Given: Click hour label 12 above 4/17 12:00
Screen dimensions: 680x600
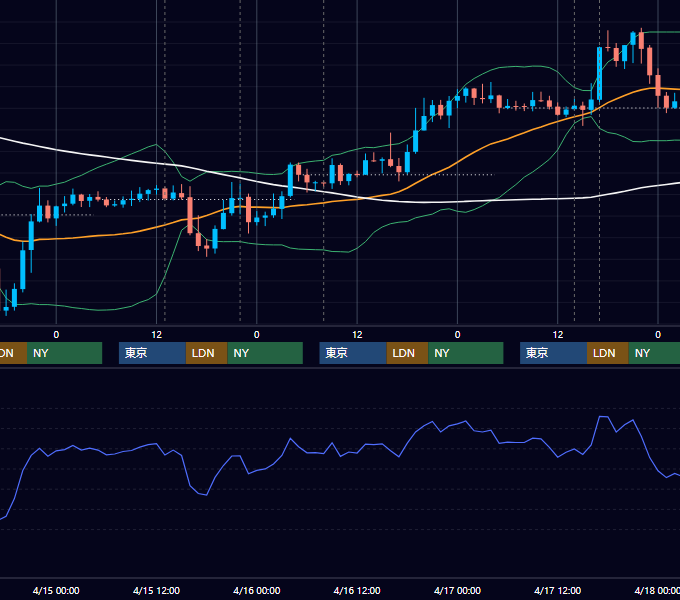Looking at the screenshot, I should coord(558,335).
